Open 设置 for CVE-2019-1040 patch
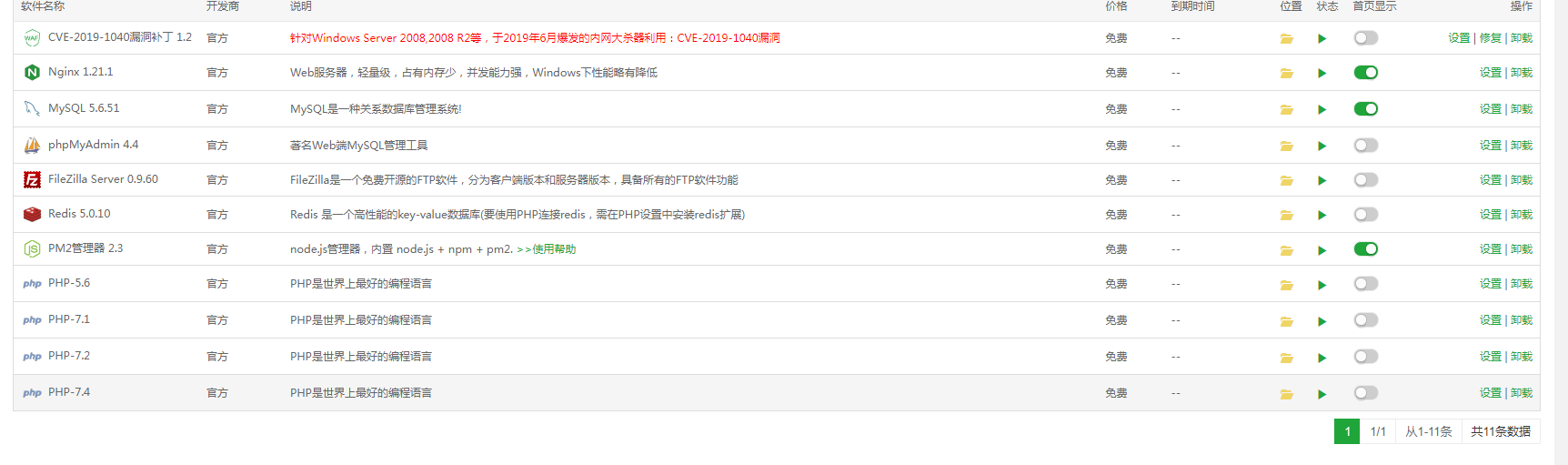The width and height of the screenshot is (1568, 465). coord(1459,38)
